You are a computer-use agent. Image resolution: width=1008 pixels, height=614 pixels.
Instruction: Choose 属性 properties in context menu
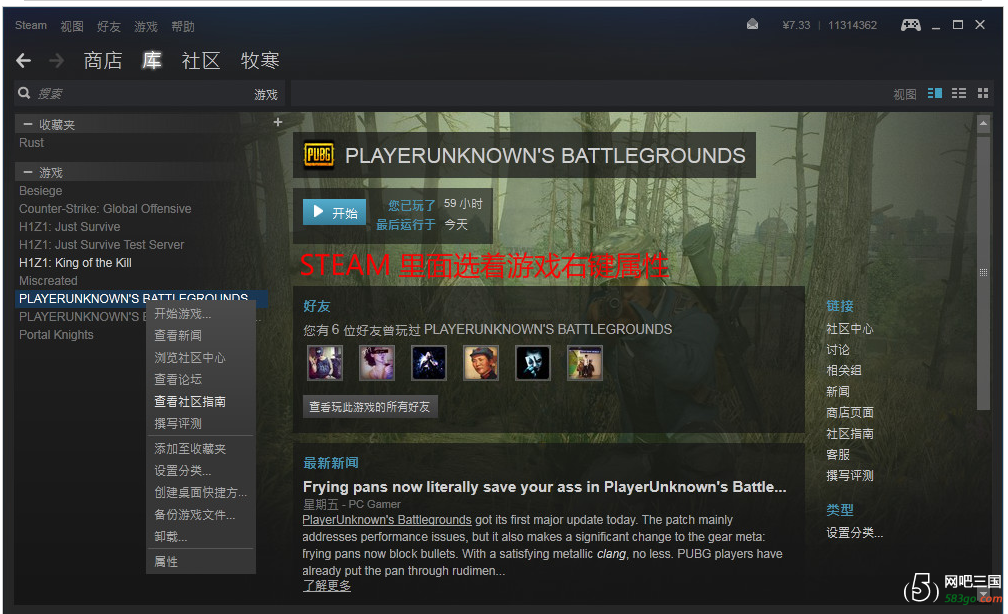click(x=201, y=561)
